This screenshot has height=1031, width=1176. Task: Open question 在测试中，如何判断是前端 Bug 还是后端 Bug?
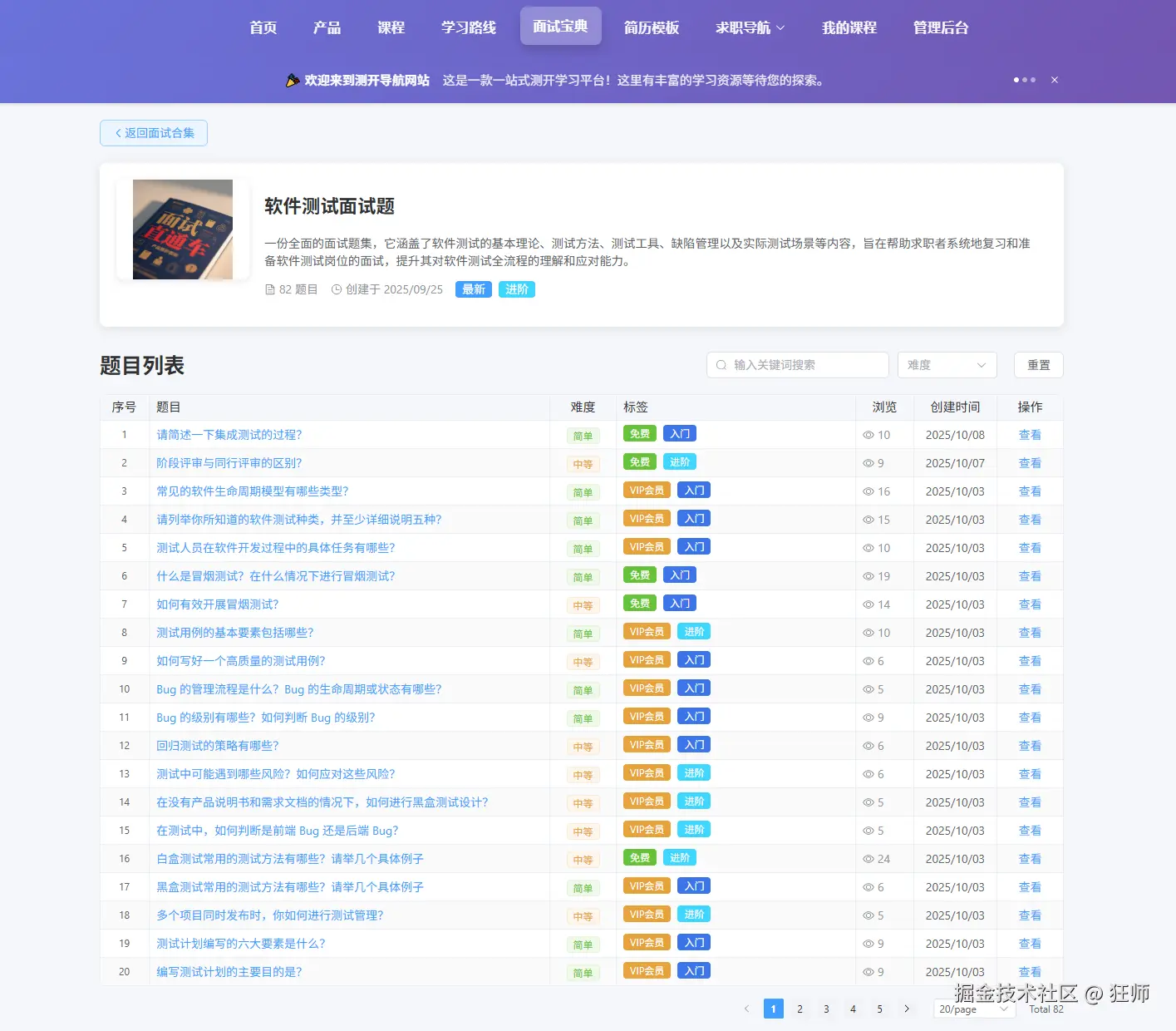point(278,831)
